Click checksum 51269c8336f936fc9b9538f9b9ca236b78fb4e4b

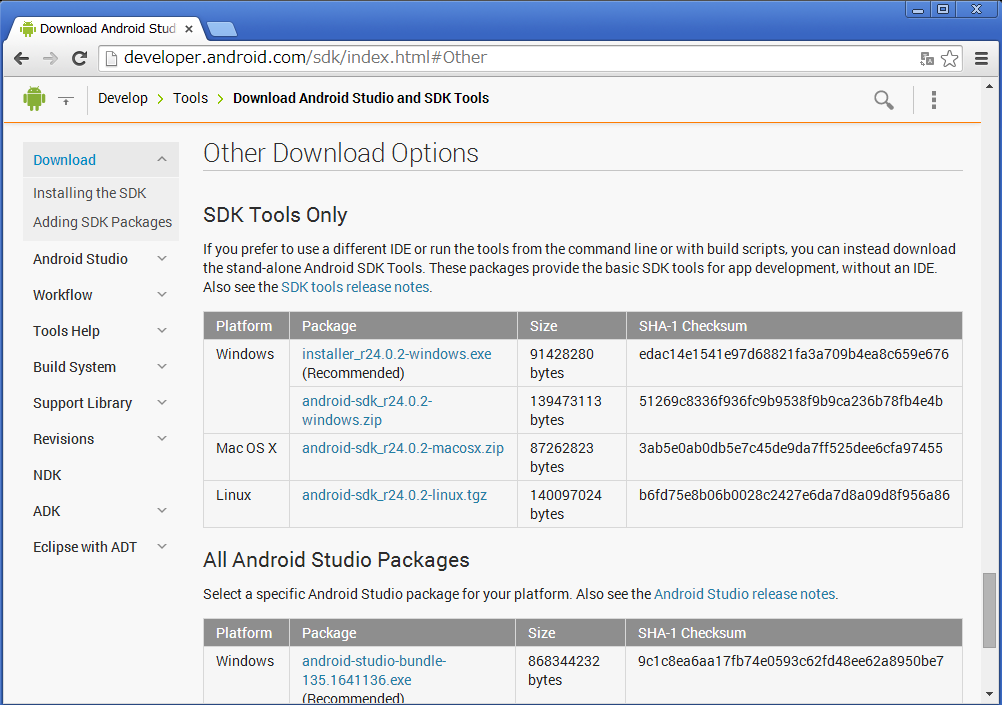[x=790, y=401]
